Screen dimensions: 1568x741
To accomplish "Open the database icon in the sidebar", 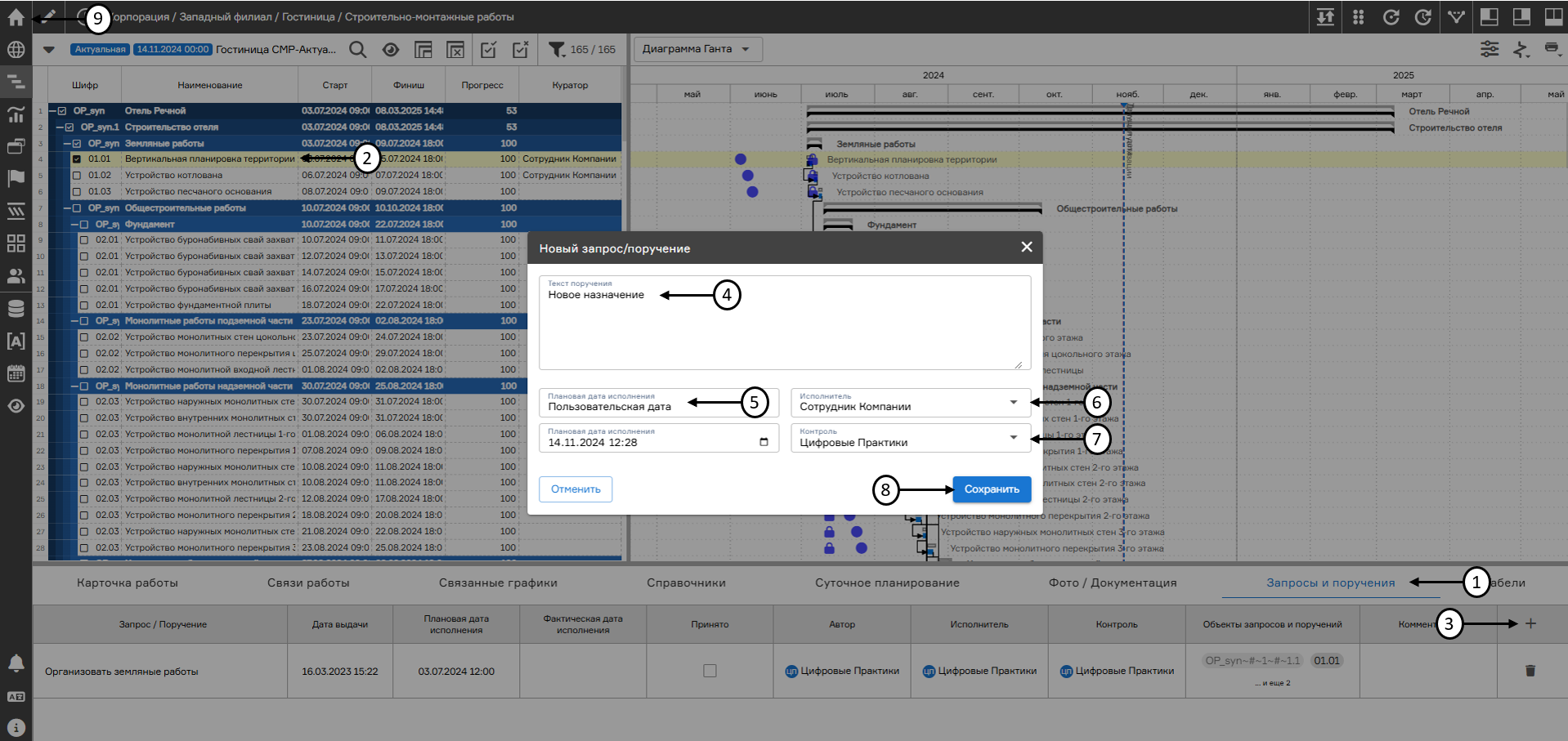I will coord(16,308).
